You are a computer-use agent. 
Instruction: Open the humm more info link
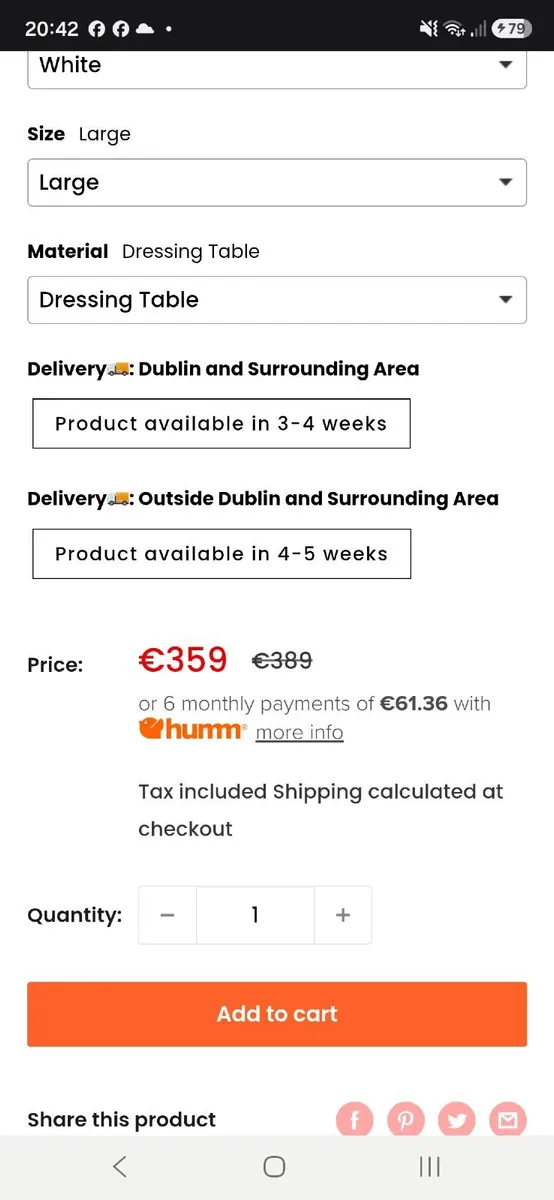pos(299,732)
